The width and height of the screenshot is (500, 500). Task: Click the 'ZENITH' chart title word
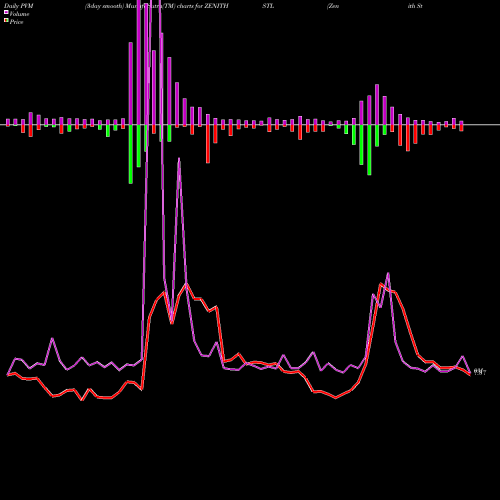216,6
